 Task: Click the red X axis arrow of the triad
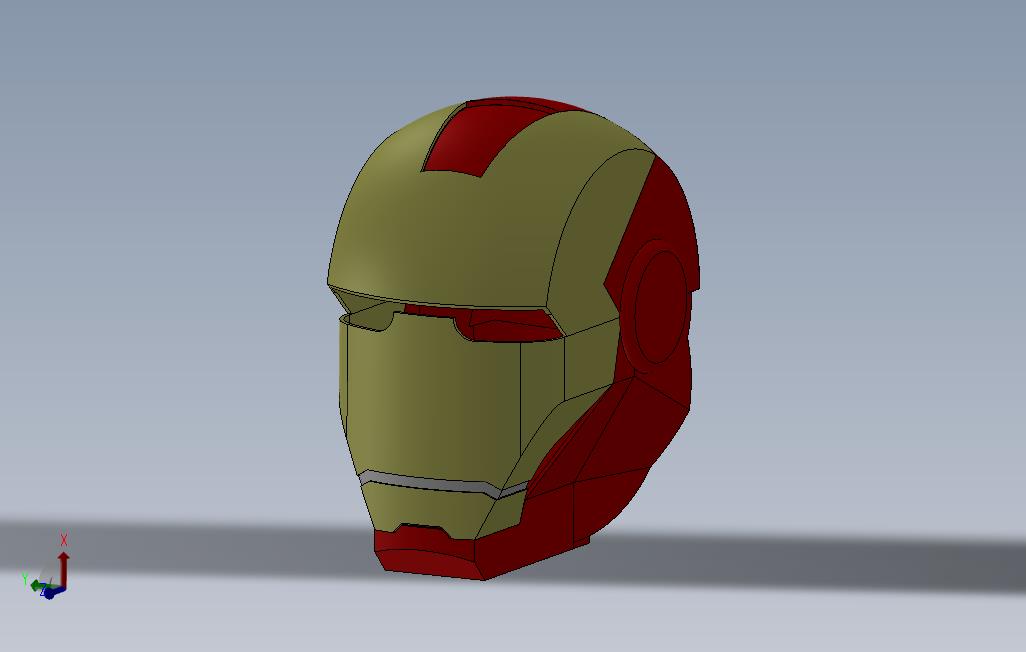63,568
